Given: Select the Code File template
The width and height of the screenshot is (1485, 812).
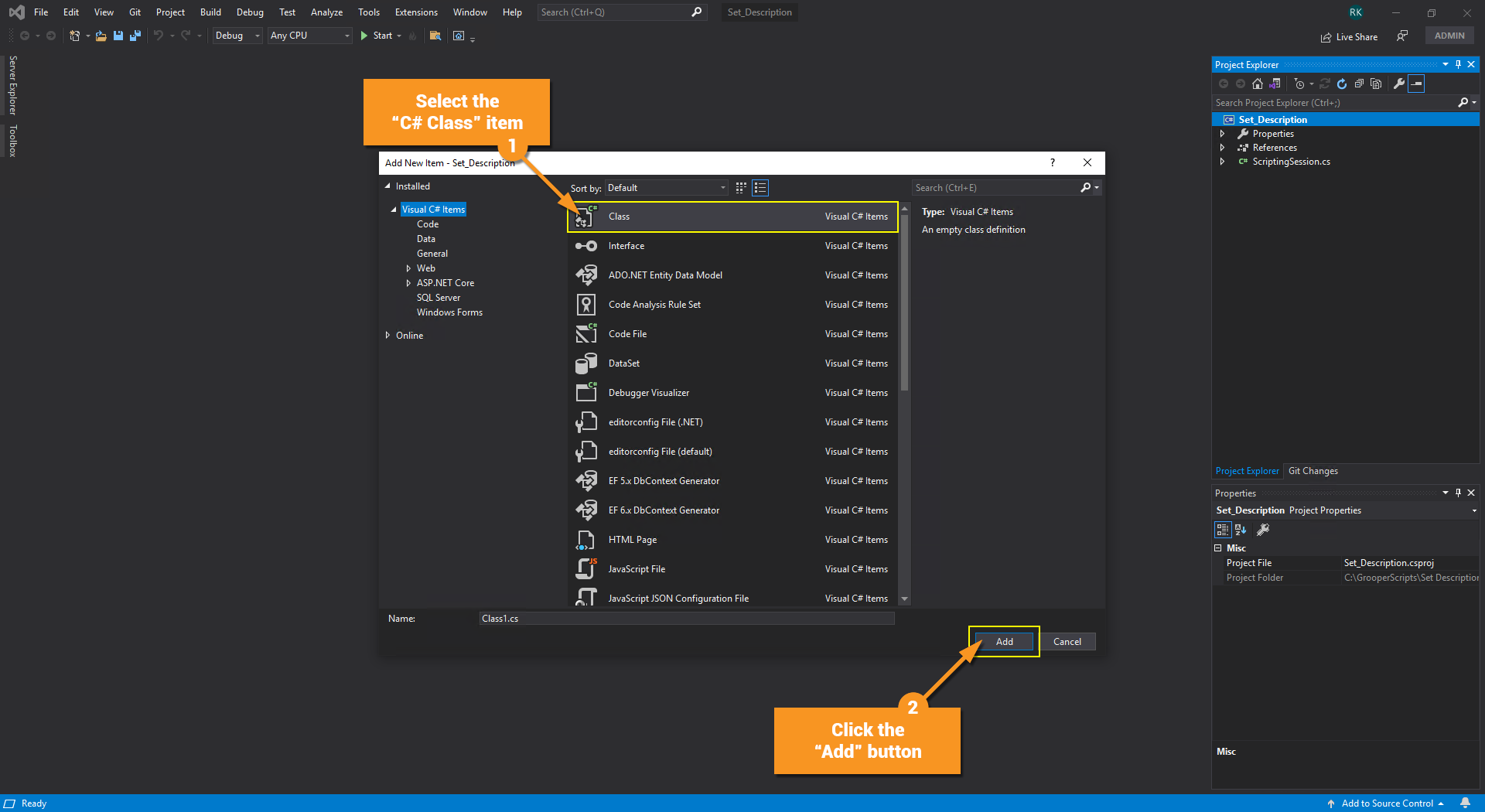Looking at the screenshot, I should [733, 334].
